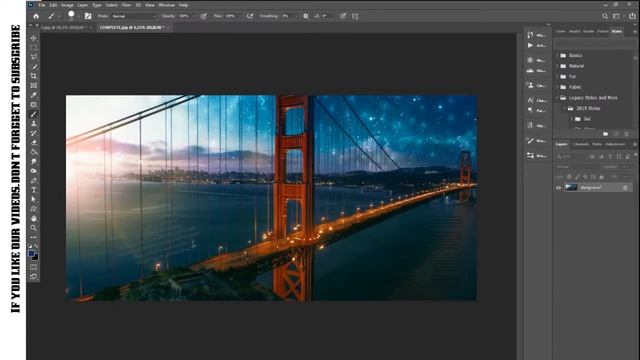
Task: Open the smoothing options gear icon
Action: tap(306, 16)
